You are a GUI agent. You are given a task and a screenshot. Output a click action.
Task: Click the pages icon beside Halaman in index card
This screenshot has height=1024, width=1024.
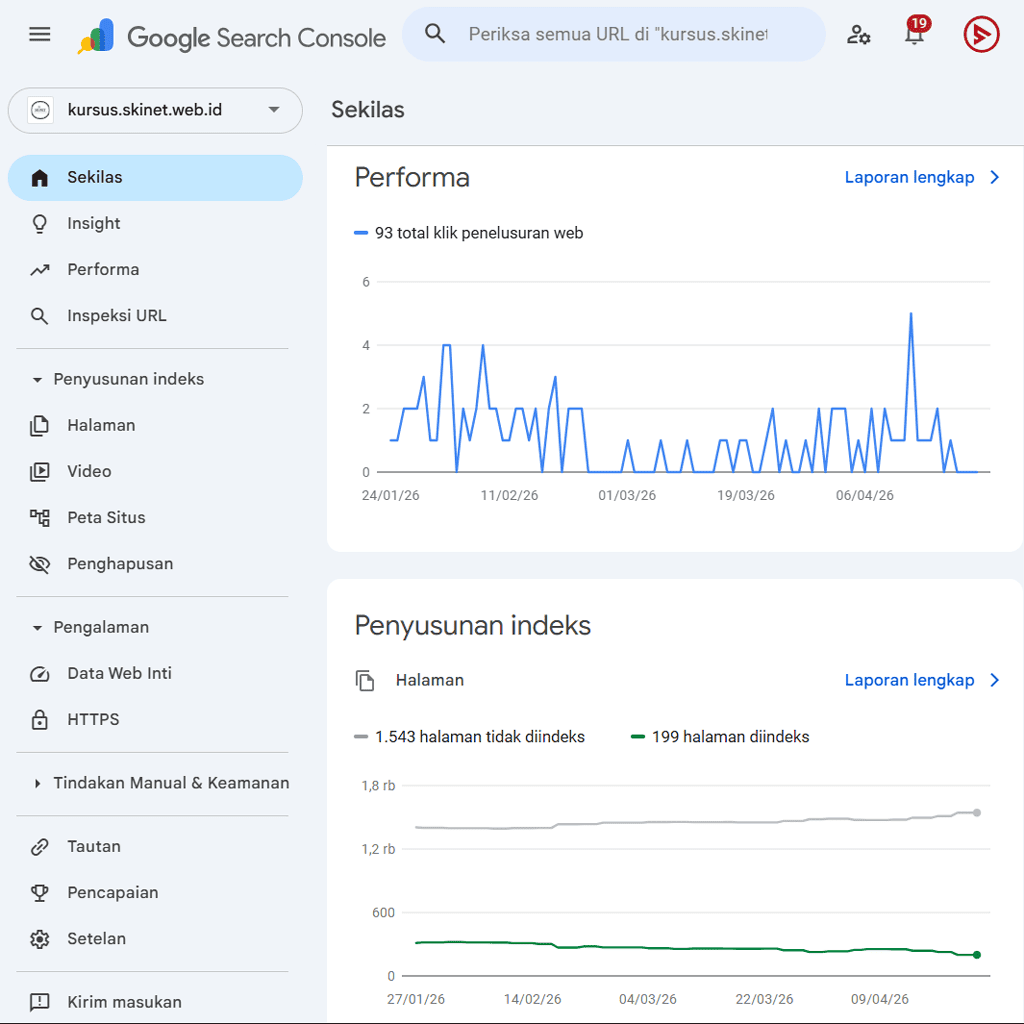click(x=365, y=680)
